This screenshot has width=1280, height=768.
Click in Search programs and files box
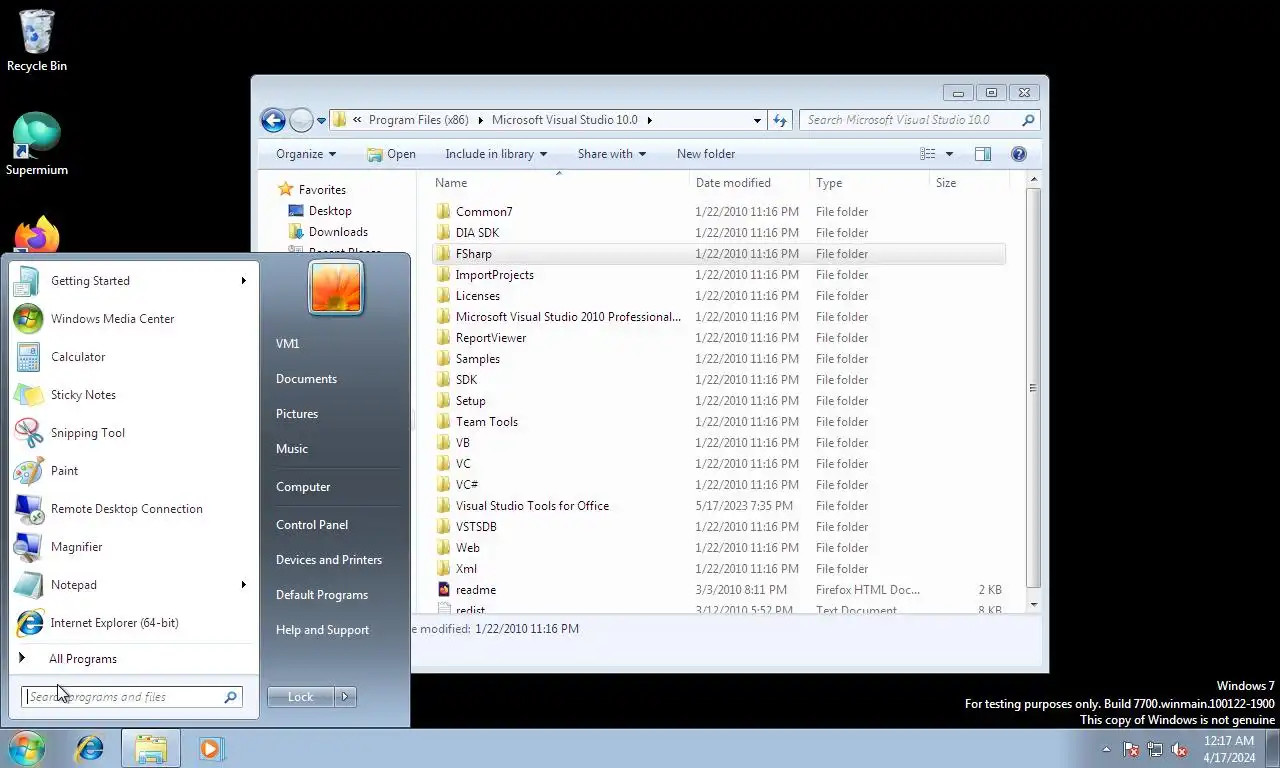132,697
